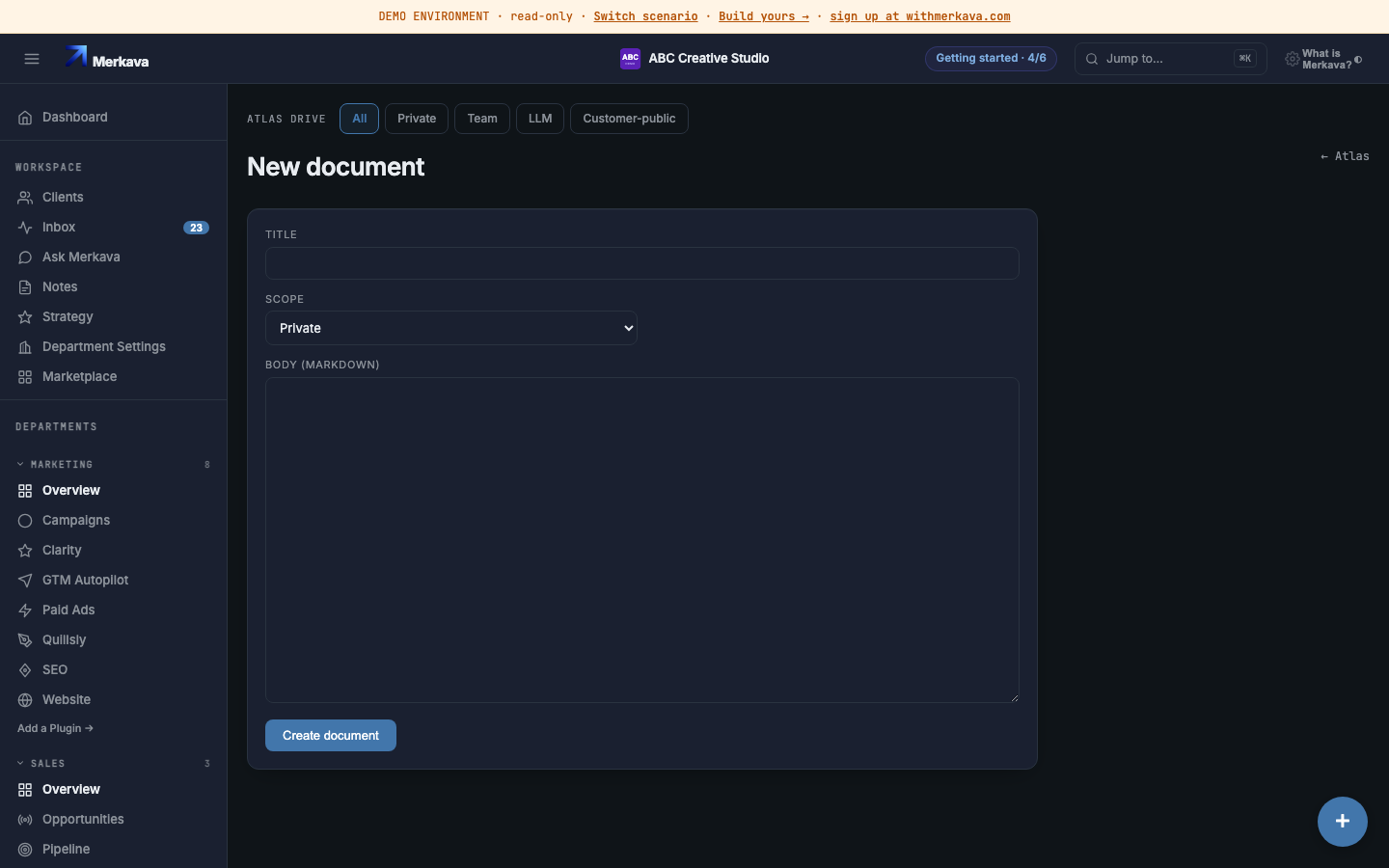Viewport: 1389px width, 868px height.
Task: Click the Sales Overview grid icon
Action: coord(25,790)
